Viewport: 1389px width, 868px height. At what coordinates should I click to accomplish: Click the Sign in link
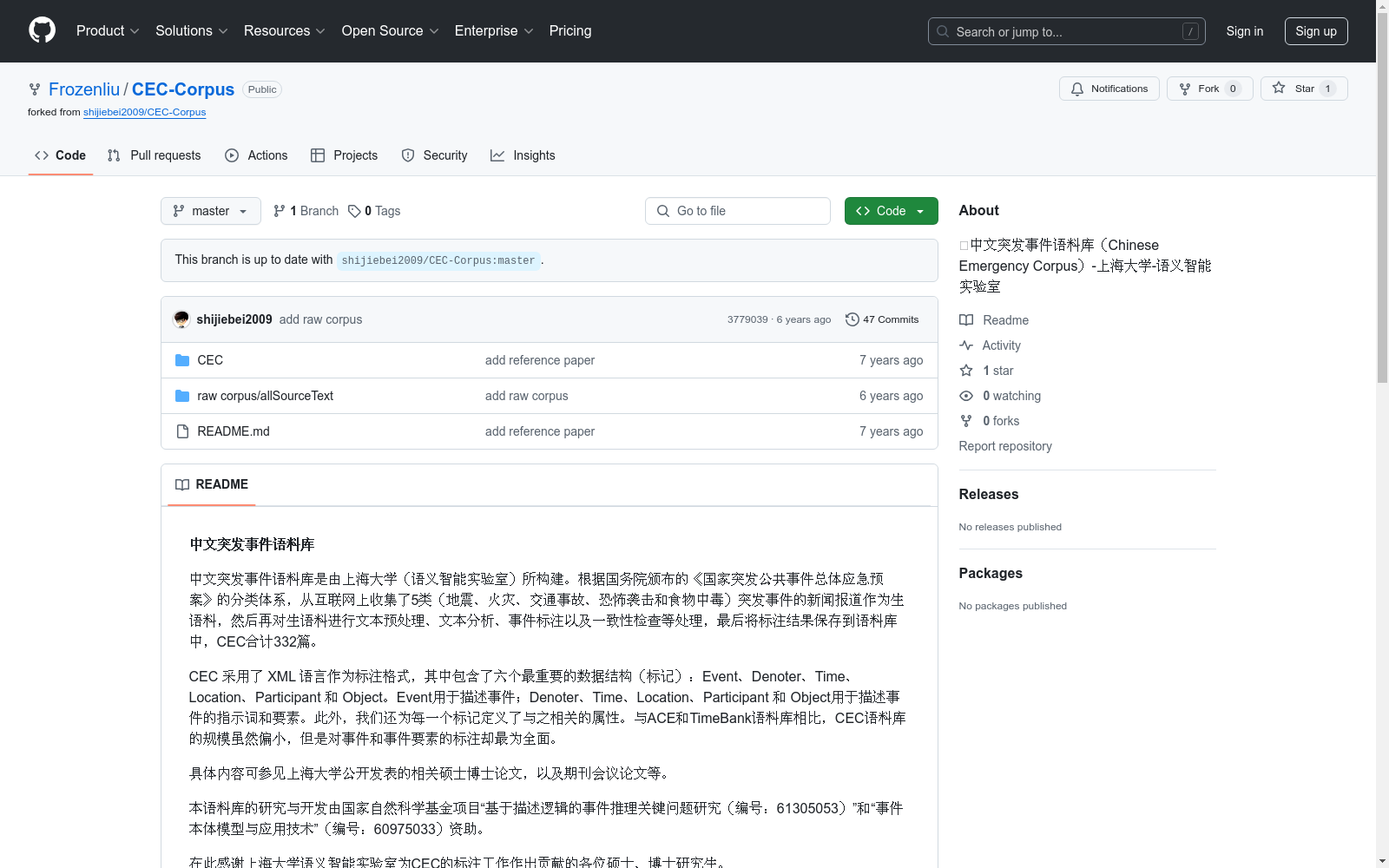point(1244,31)
